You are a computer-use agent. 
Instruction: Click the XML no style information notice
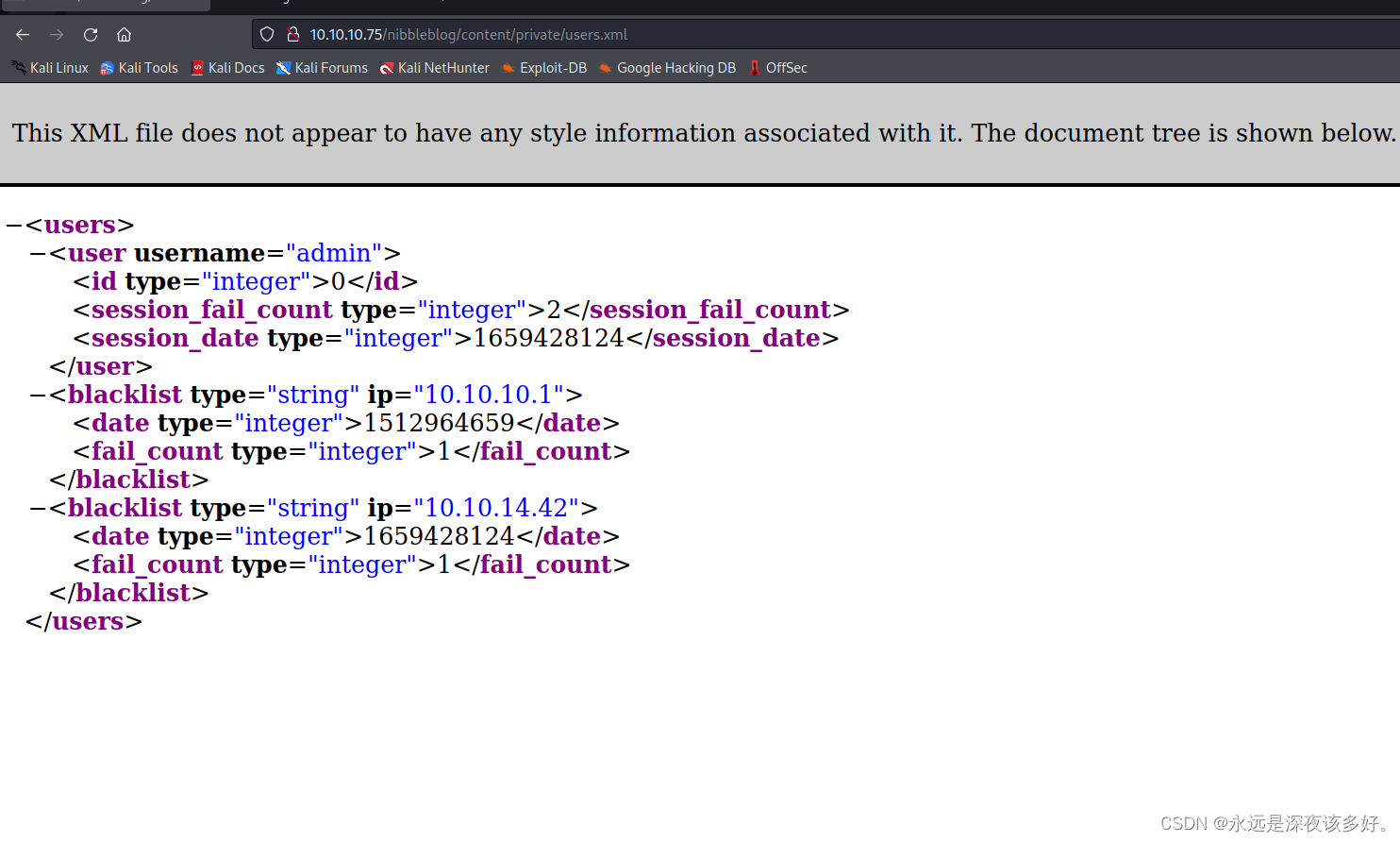pos(704,133)
